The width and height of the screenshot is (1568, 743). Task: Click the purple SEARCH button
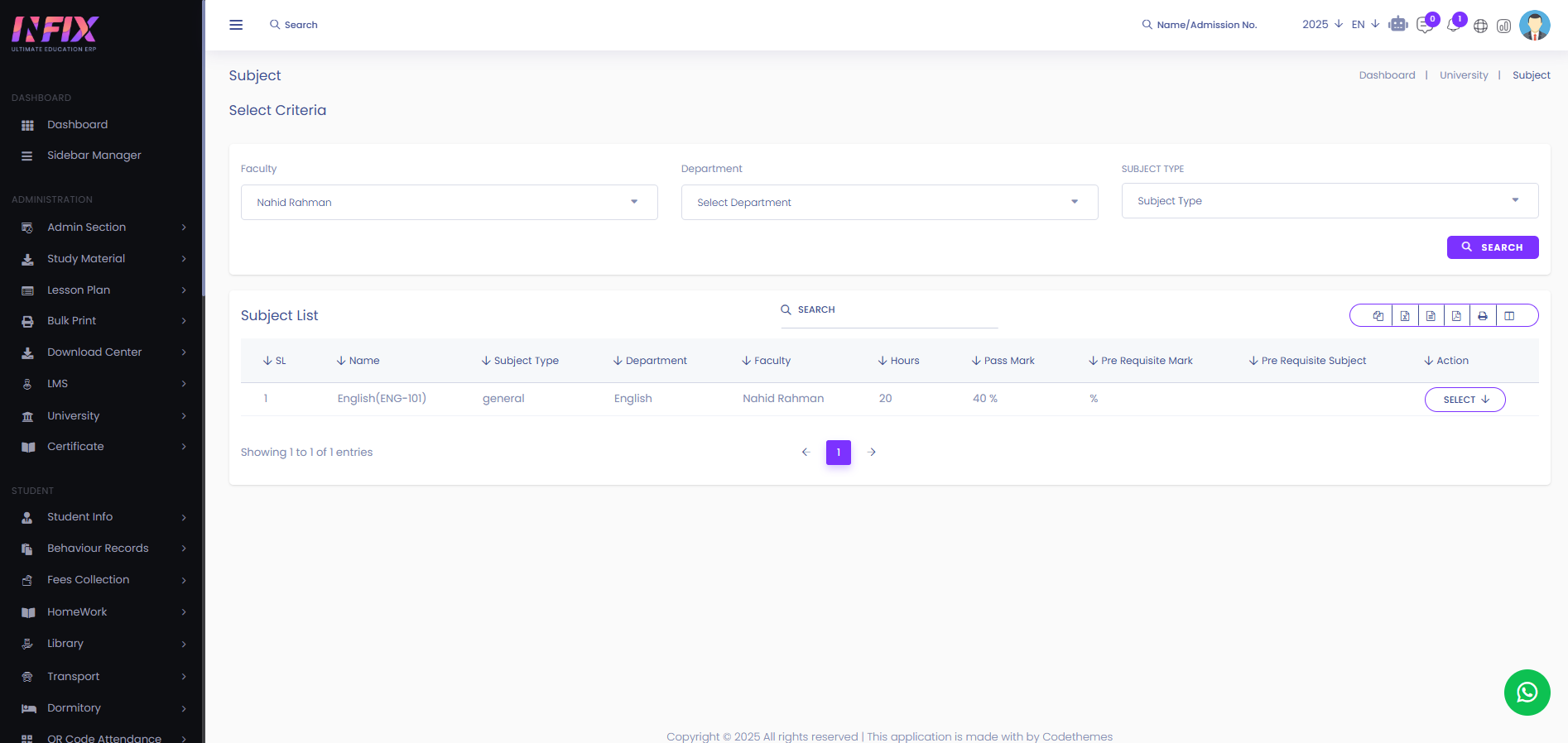coord(1493,247)
